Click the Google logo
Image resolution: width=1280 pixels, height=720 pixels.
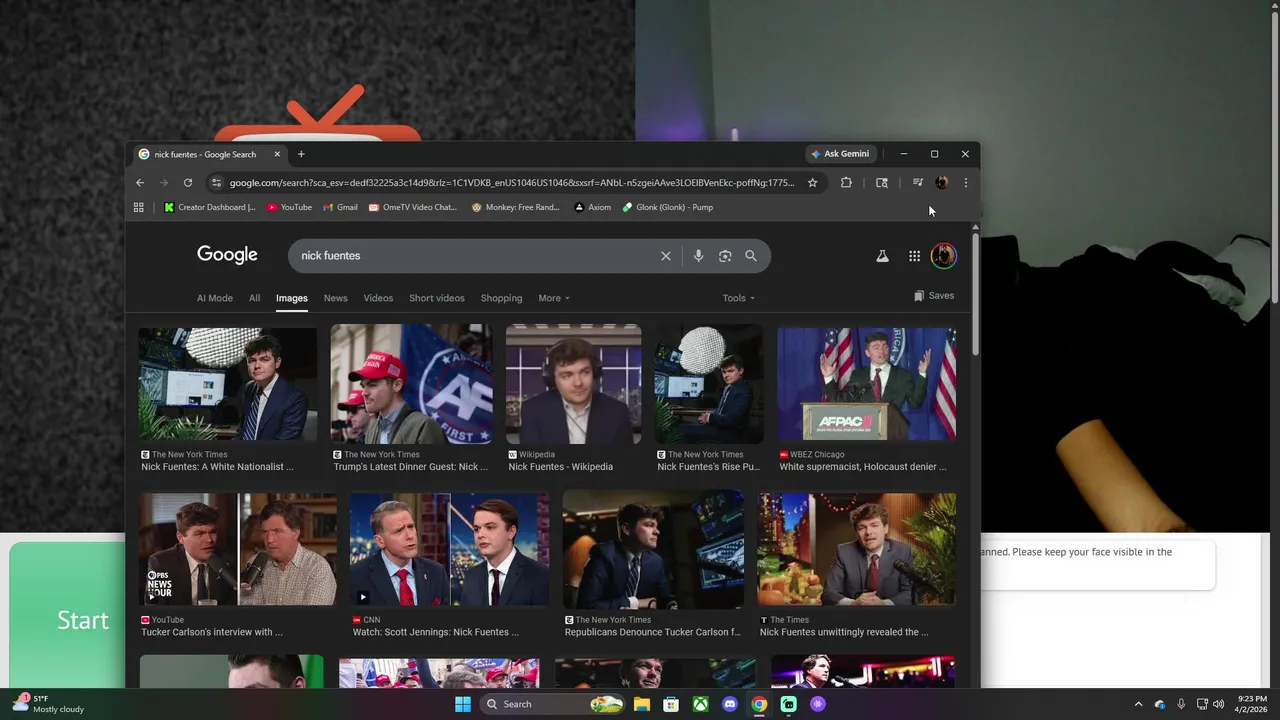227,255
